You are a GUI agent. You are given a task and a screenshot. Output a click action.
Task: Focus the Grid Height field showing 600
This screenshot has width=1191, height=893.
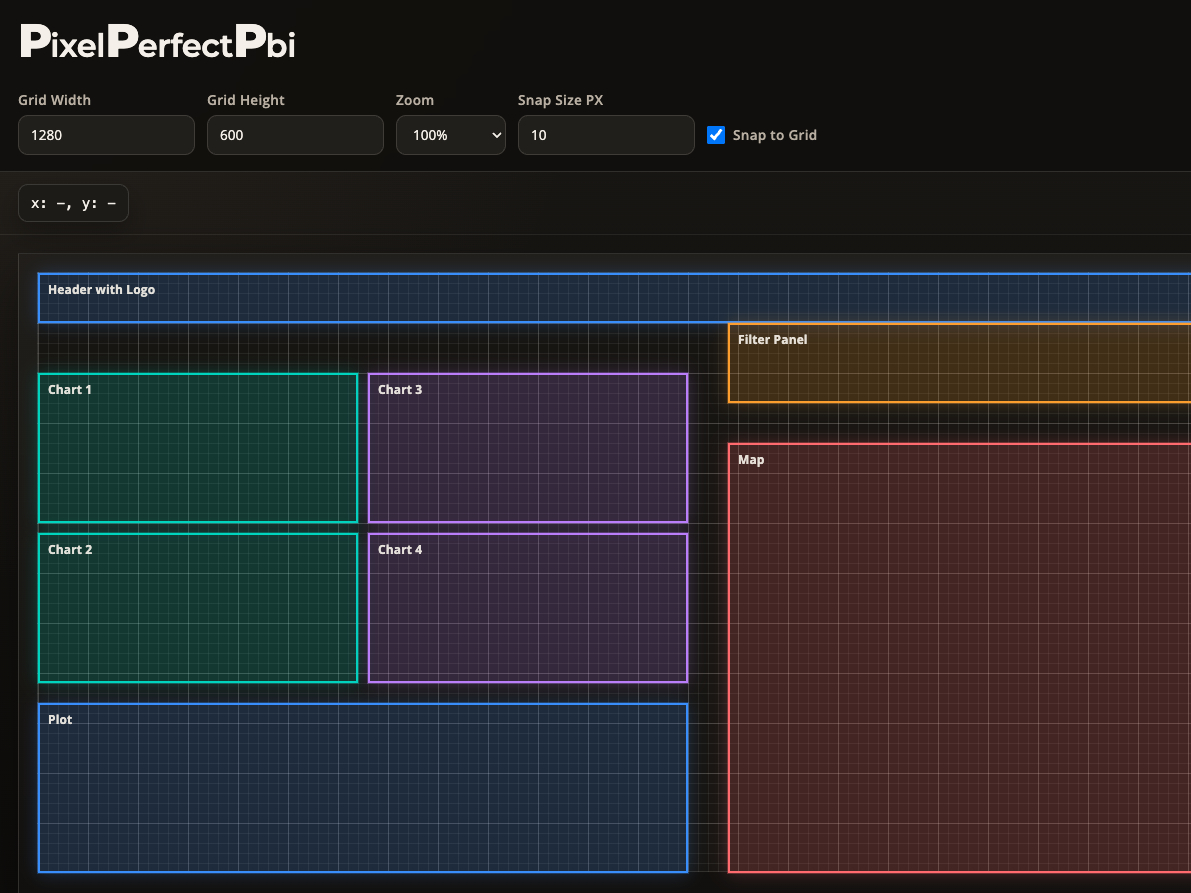(295, 135)
